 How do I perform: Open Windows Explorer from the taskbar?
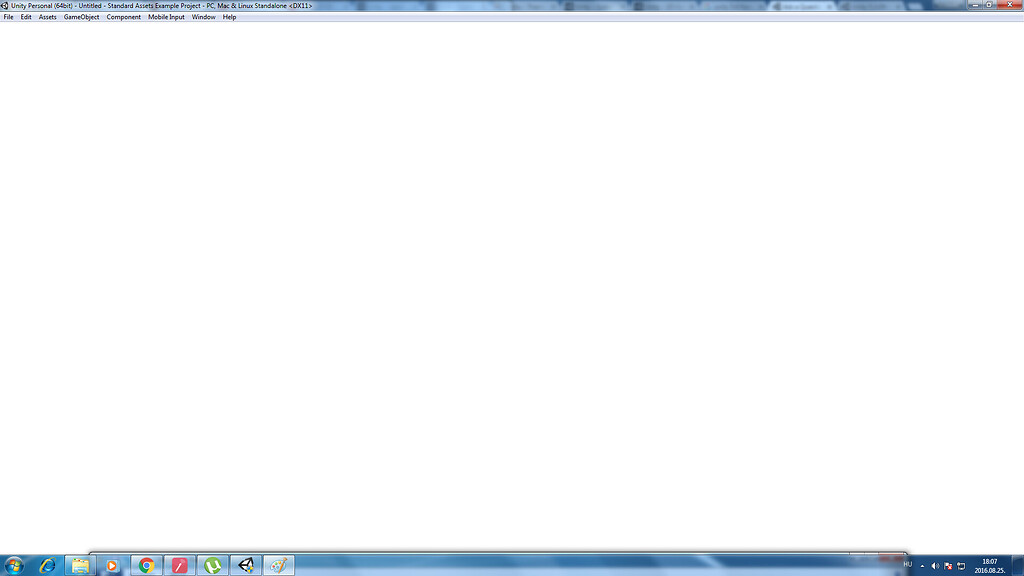[80, 566]
